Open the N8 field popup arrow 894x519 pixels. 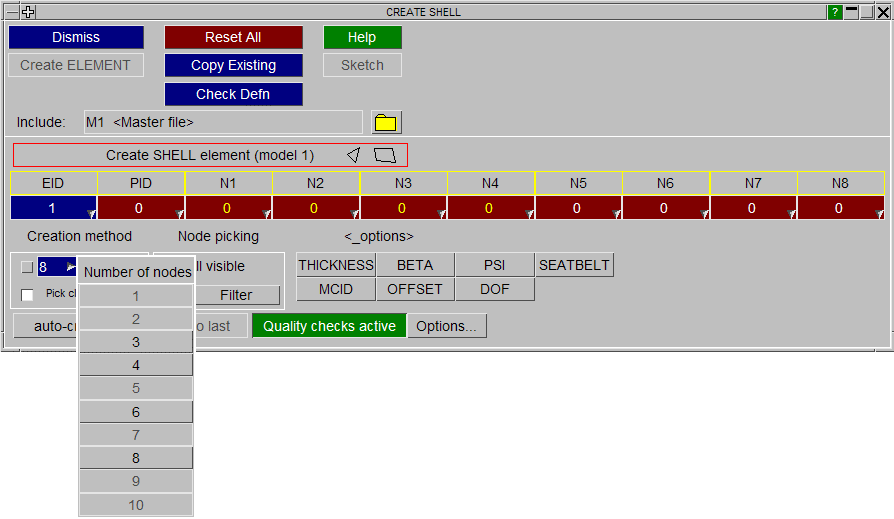880,213
